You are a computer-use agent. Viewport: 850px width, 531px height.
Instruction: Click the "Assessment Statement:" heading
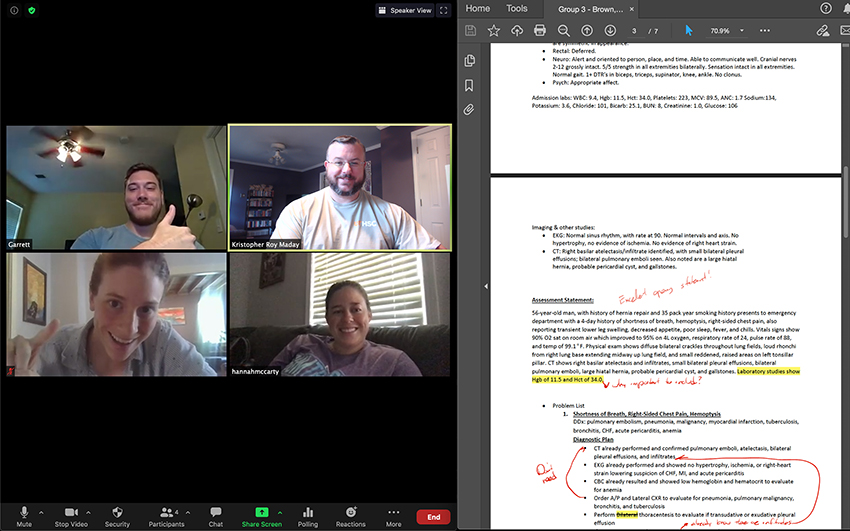[562, 300]
